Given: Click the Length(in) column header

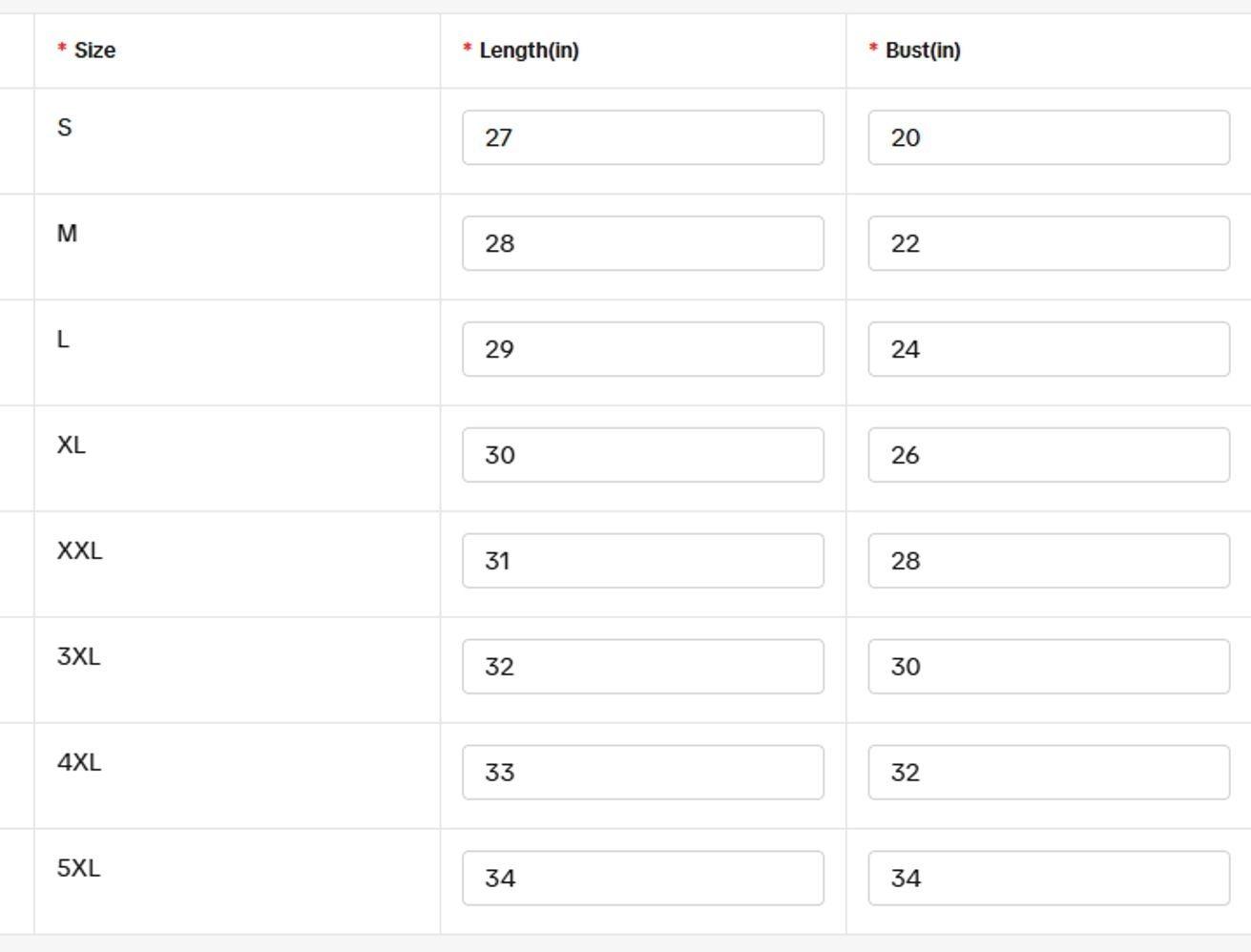Looking at the screenshot, I should click(x=529, y=51).
